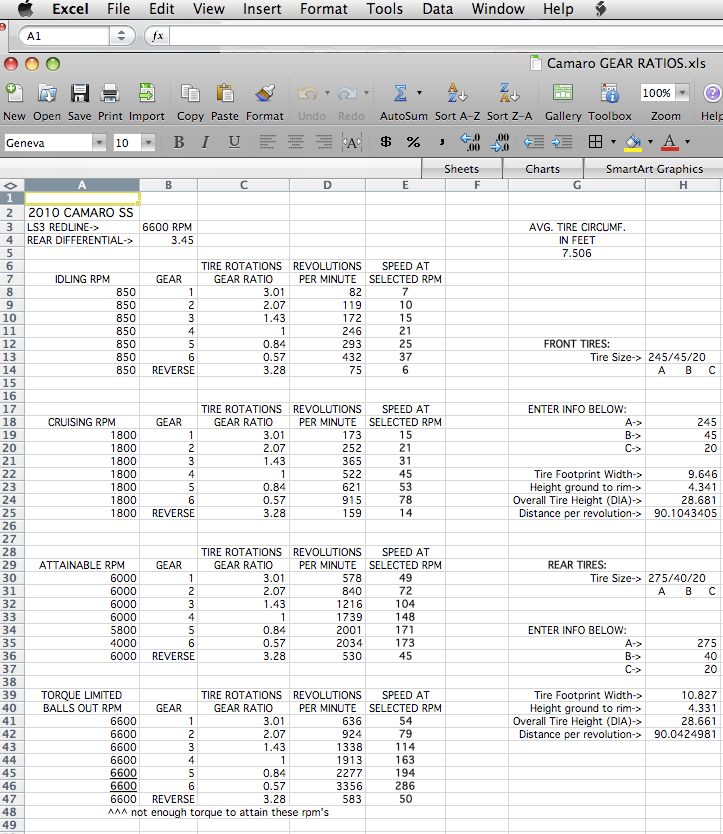Viewport: 723px width, 834px height.
Task: Click the Print toolbar icon
Action: pos(110,94)
